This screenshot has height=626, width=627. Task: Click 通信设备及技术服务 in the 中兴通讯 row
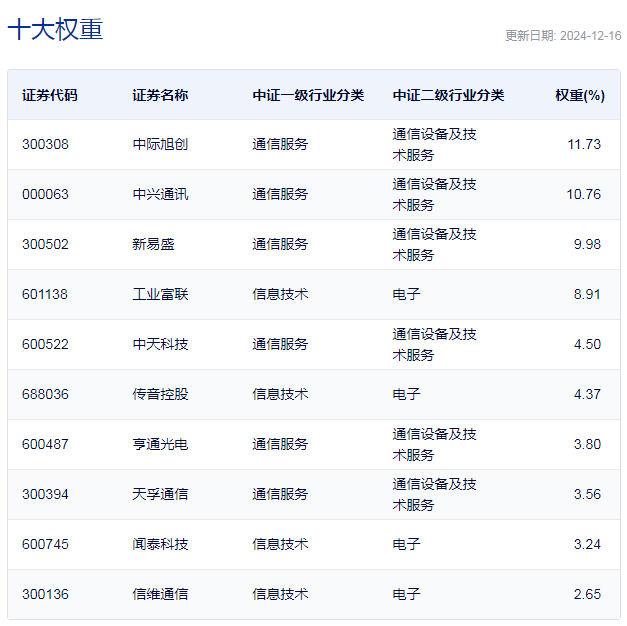tap(434, 194)
